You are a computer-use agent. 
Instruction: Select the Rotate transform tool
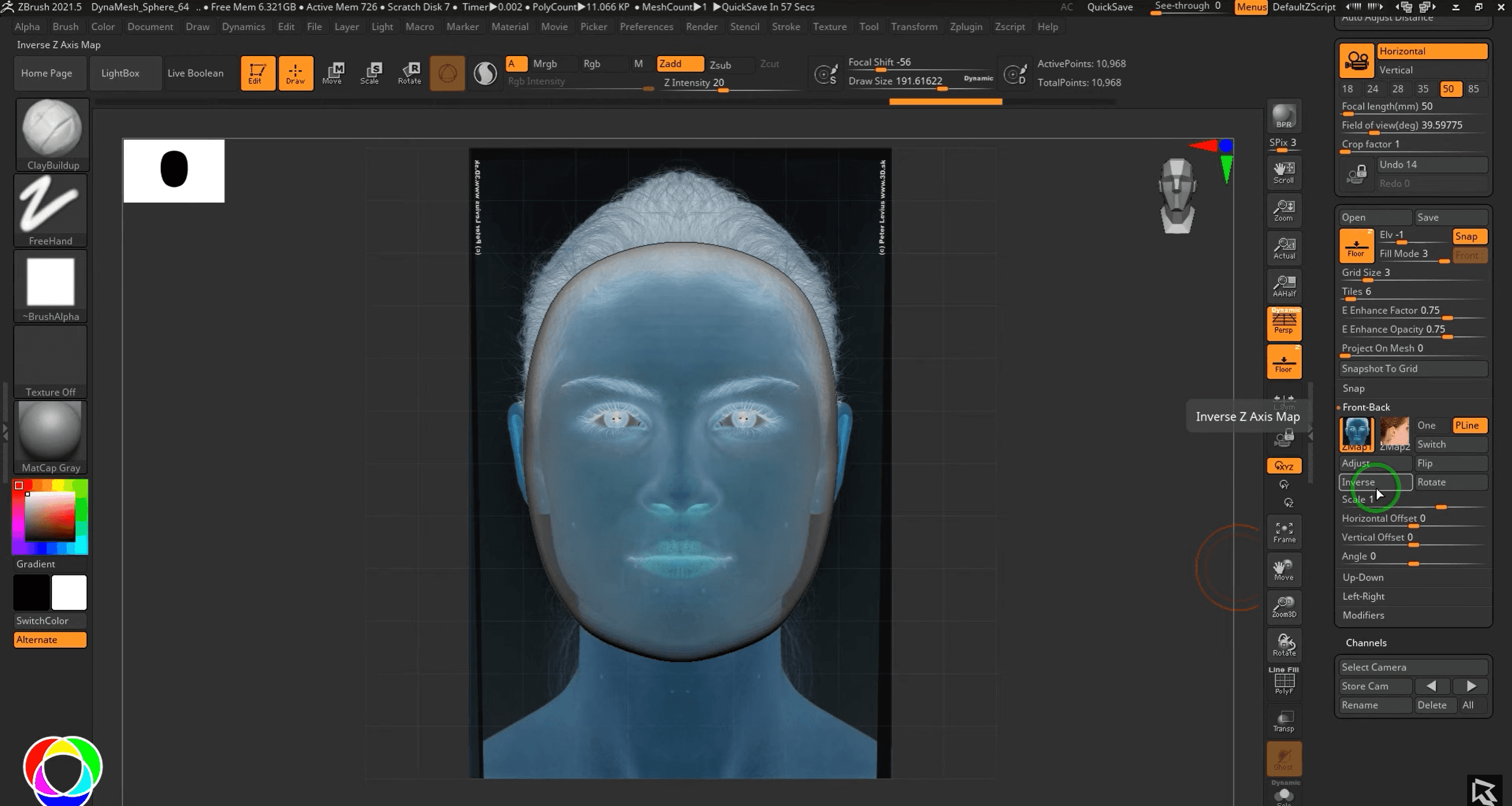point(409,73)
